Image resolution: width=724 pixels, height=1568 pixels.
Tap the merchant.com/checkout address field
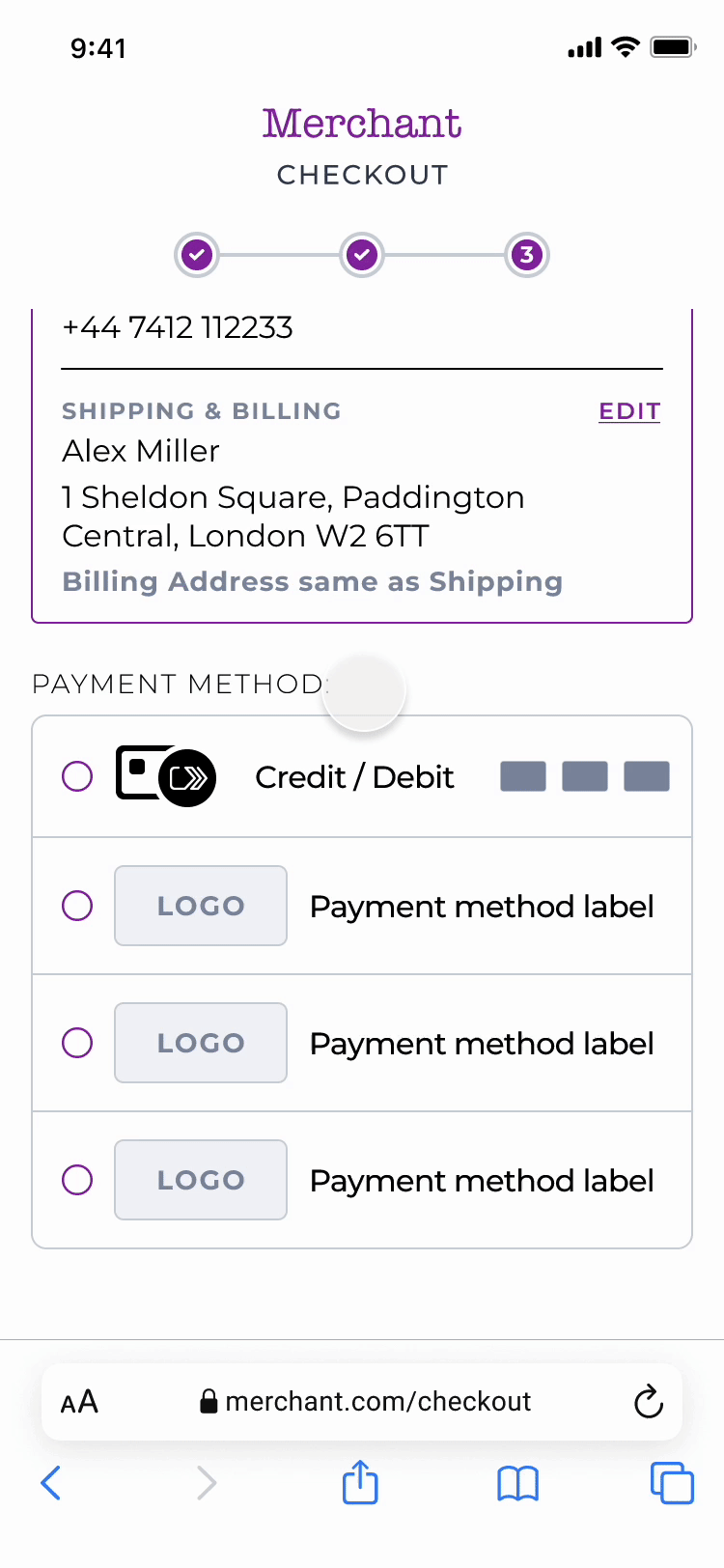376,1402
